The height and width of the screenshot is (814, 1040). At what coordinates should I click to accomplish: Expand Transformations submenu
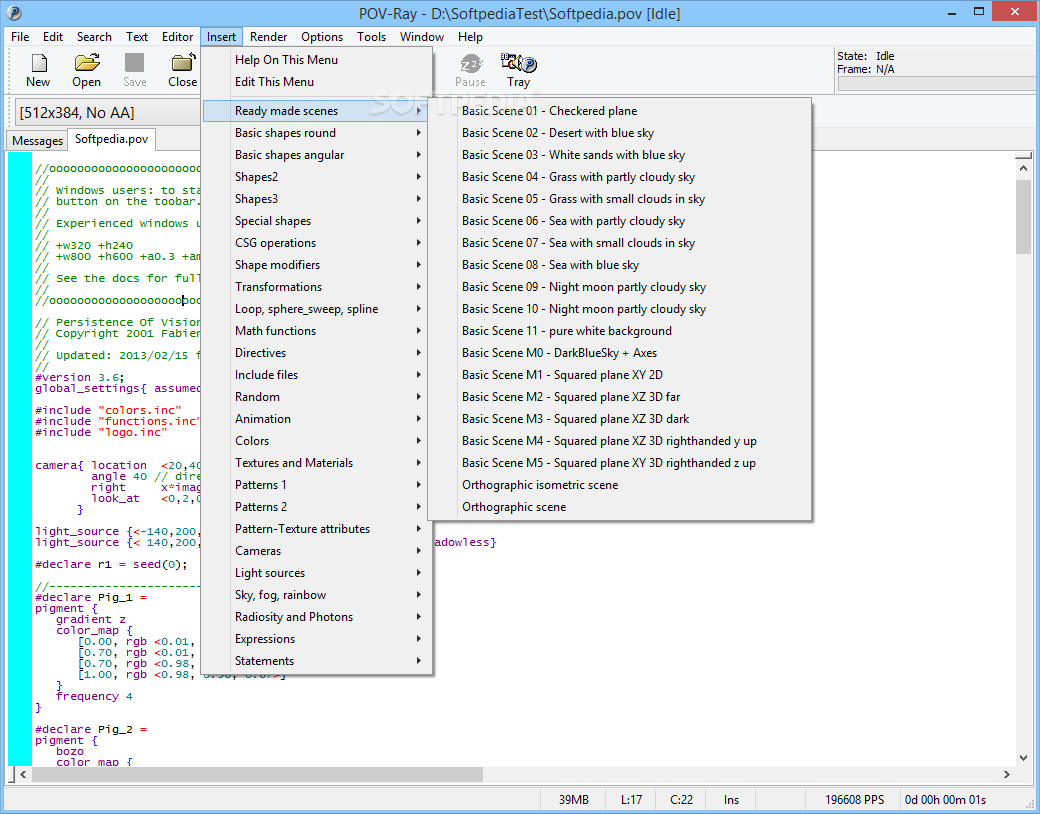317,287
